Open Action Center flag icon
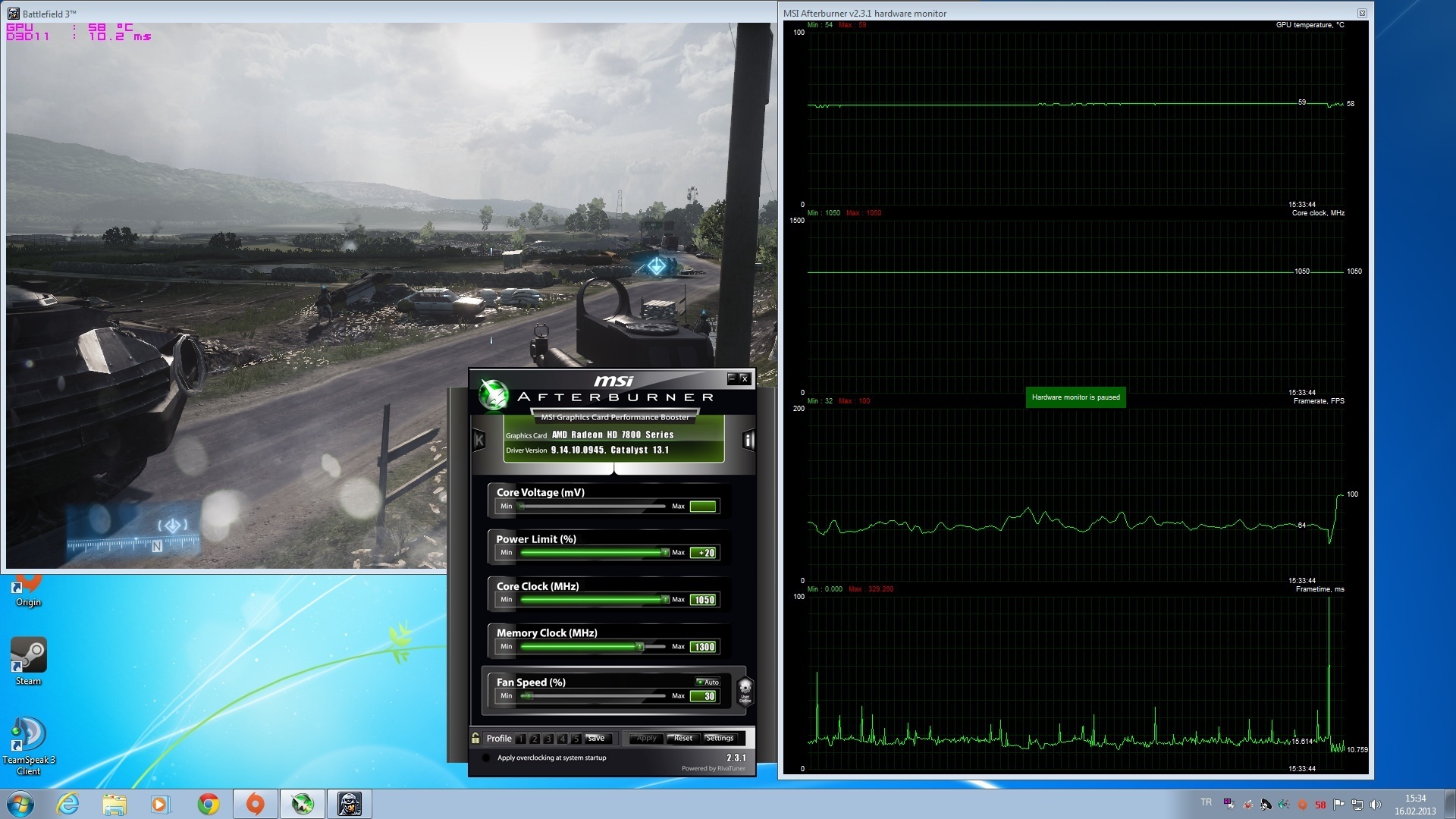This screenshot has width=1456, height=819. coord(1339,805)
